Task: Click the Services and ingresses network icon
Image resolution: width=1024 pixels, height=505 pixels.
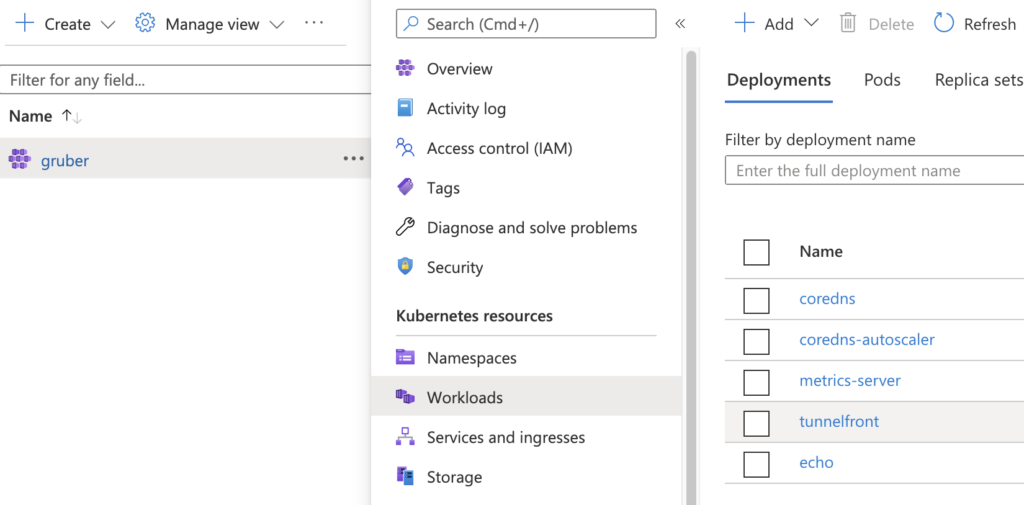Action: coord(406,436)
